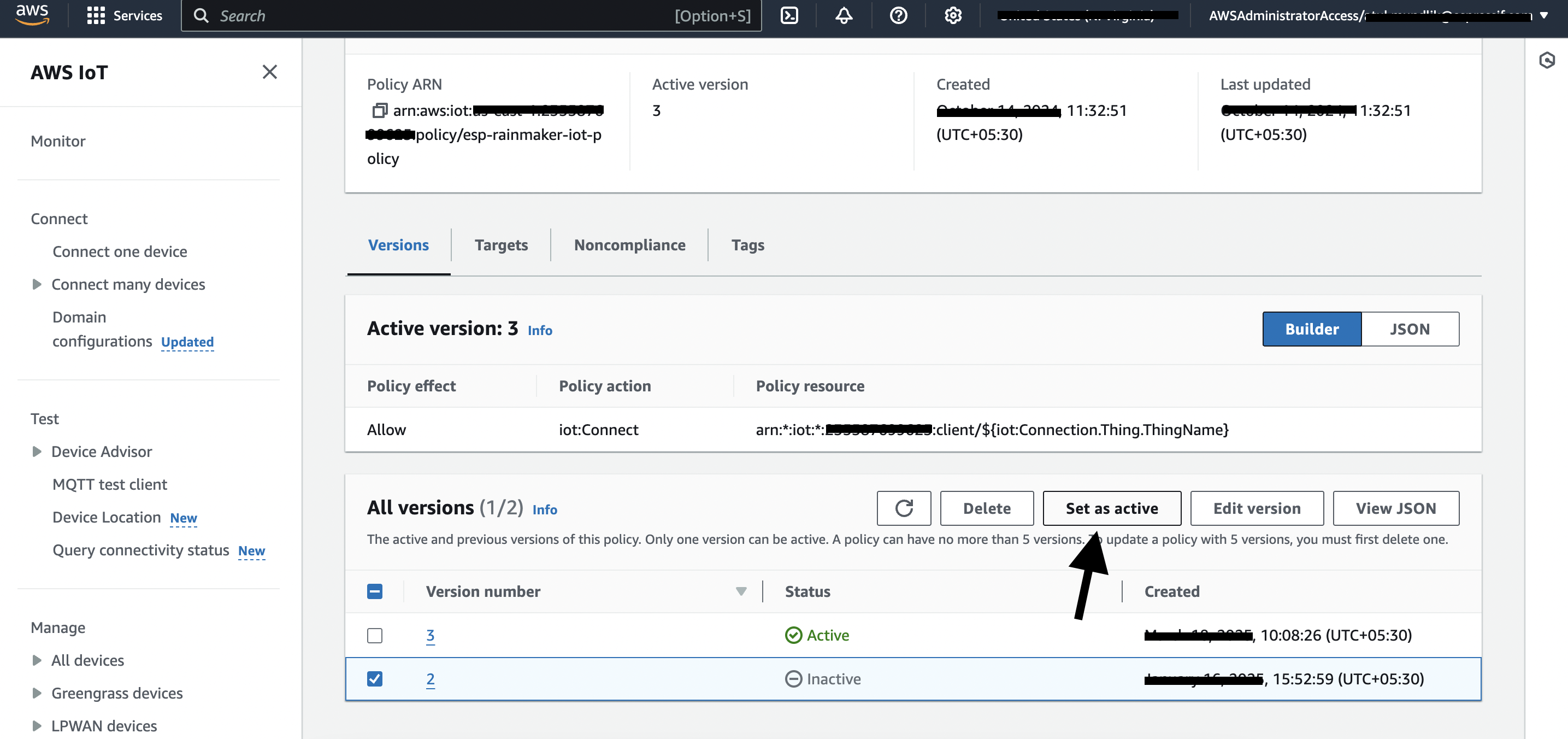
Task: Switch to the Targets tab
Action: pos(501,245)
